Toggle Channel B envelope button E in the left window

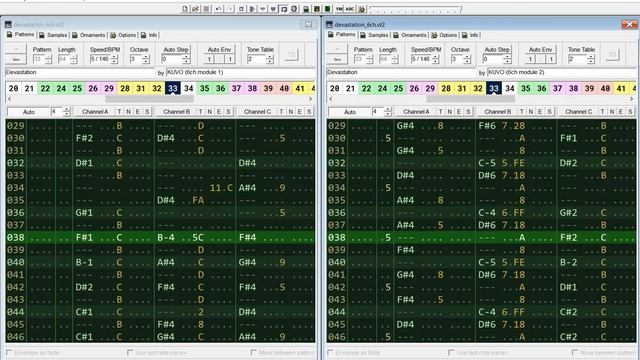[219, 111]
